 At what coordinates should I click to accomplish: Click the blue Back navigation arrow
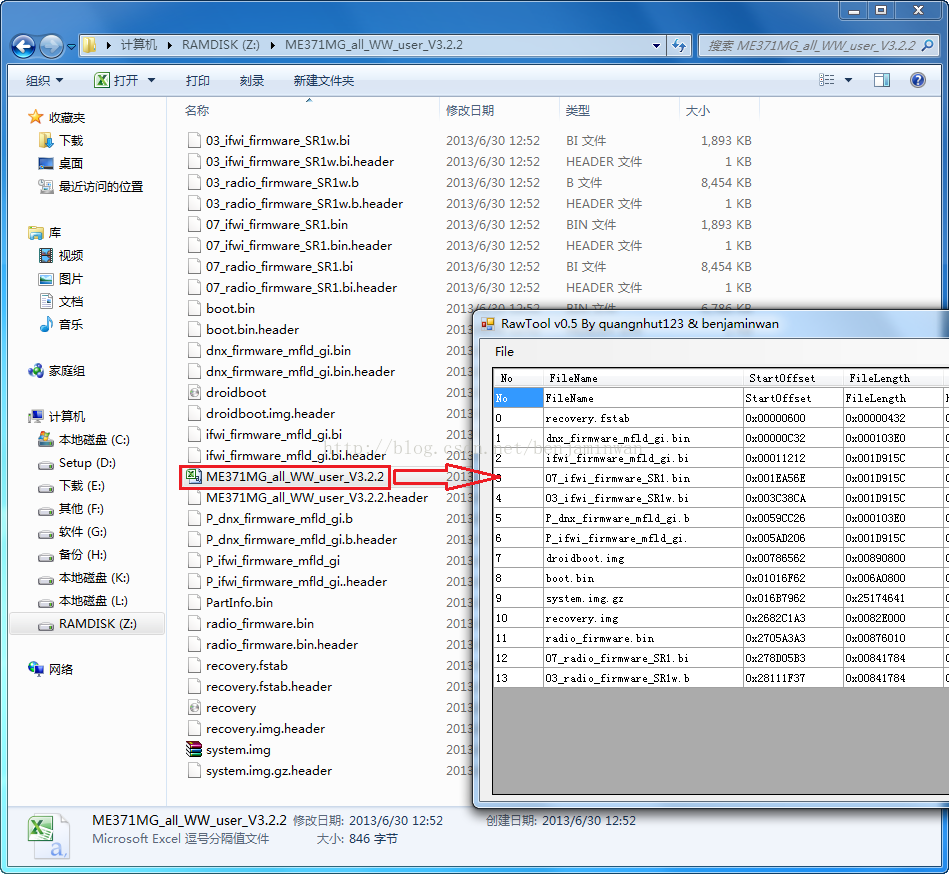pos(24,47)
